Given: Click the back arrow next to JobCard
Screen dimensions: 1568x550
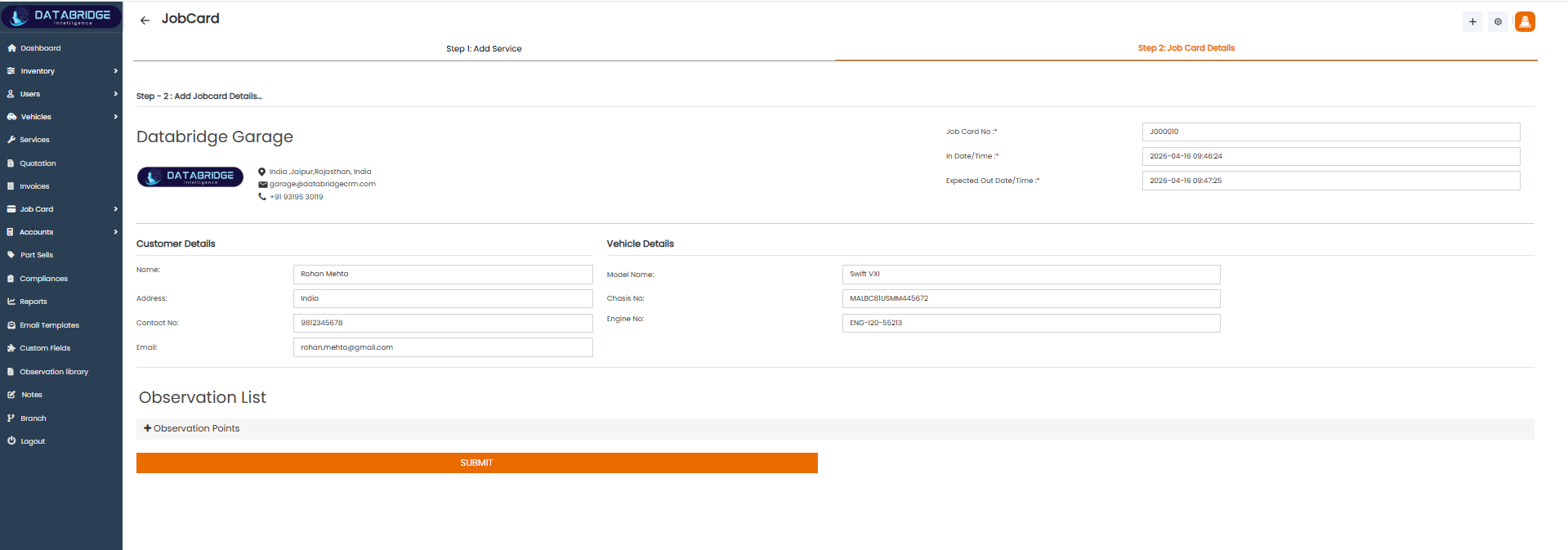Looking at the screenshot, I should pyautogui.click(x=145, y=20).
